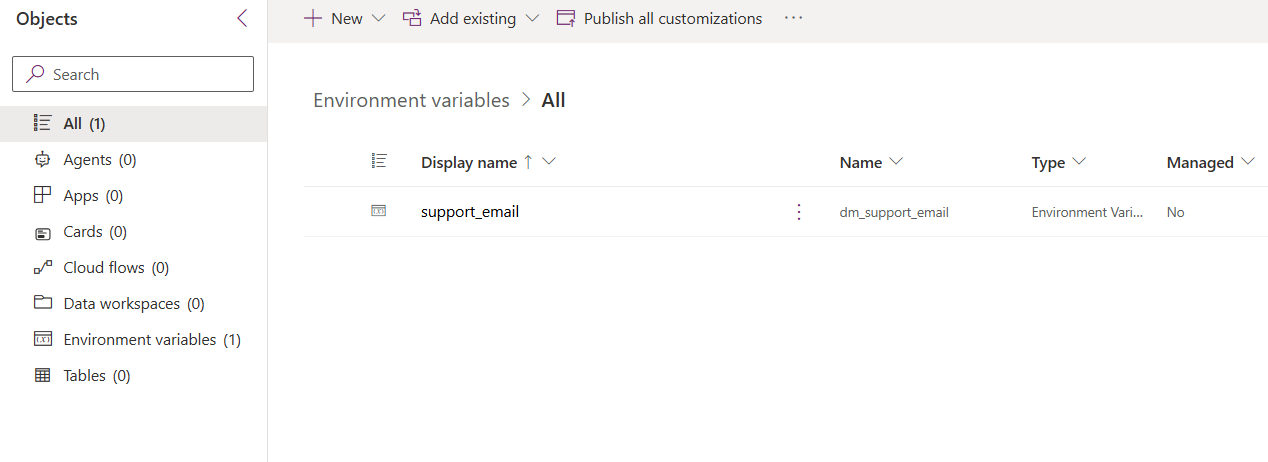Click the dm_support_email name cell

[894, 212]
